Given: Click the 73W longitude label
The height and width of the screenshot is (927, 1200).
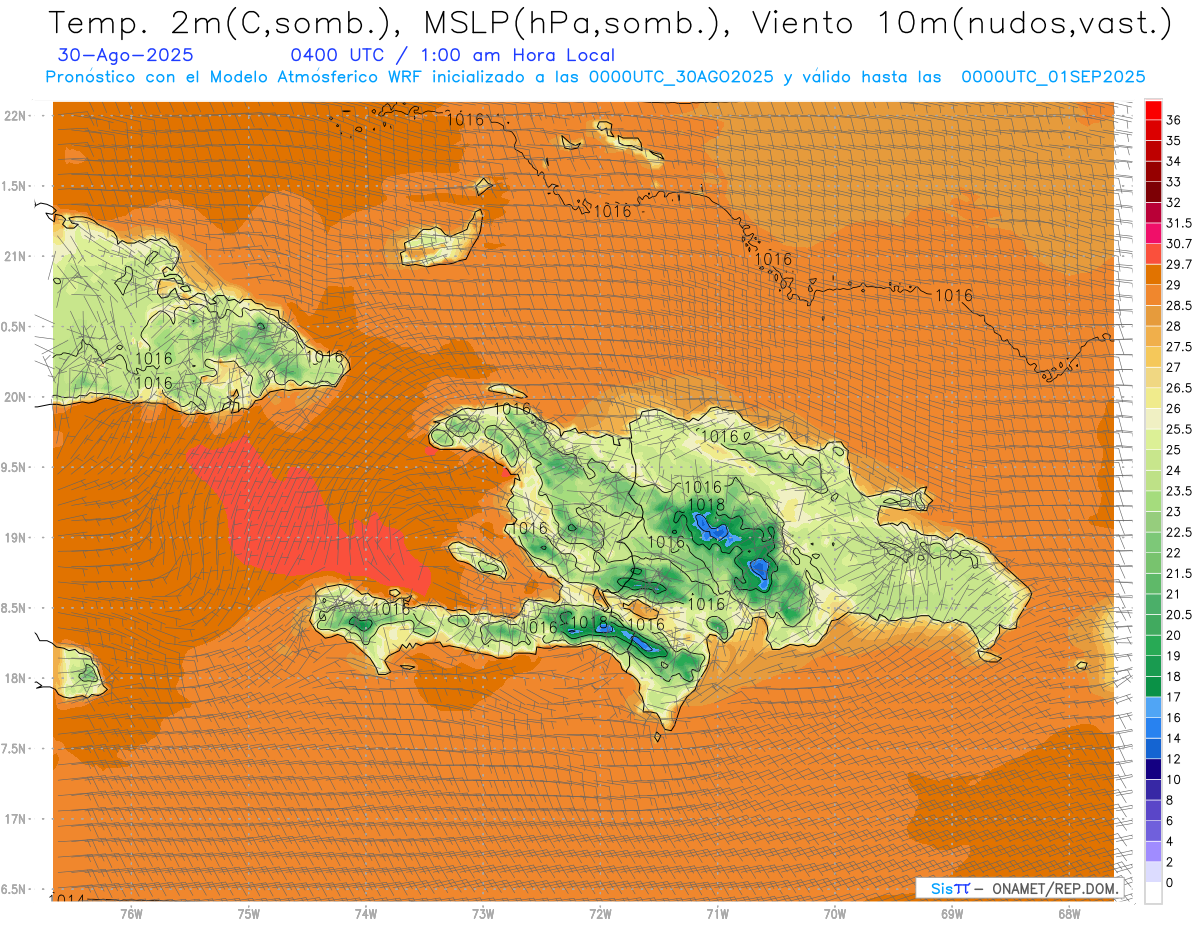Looking at the screenshot, I should [483, 914].
